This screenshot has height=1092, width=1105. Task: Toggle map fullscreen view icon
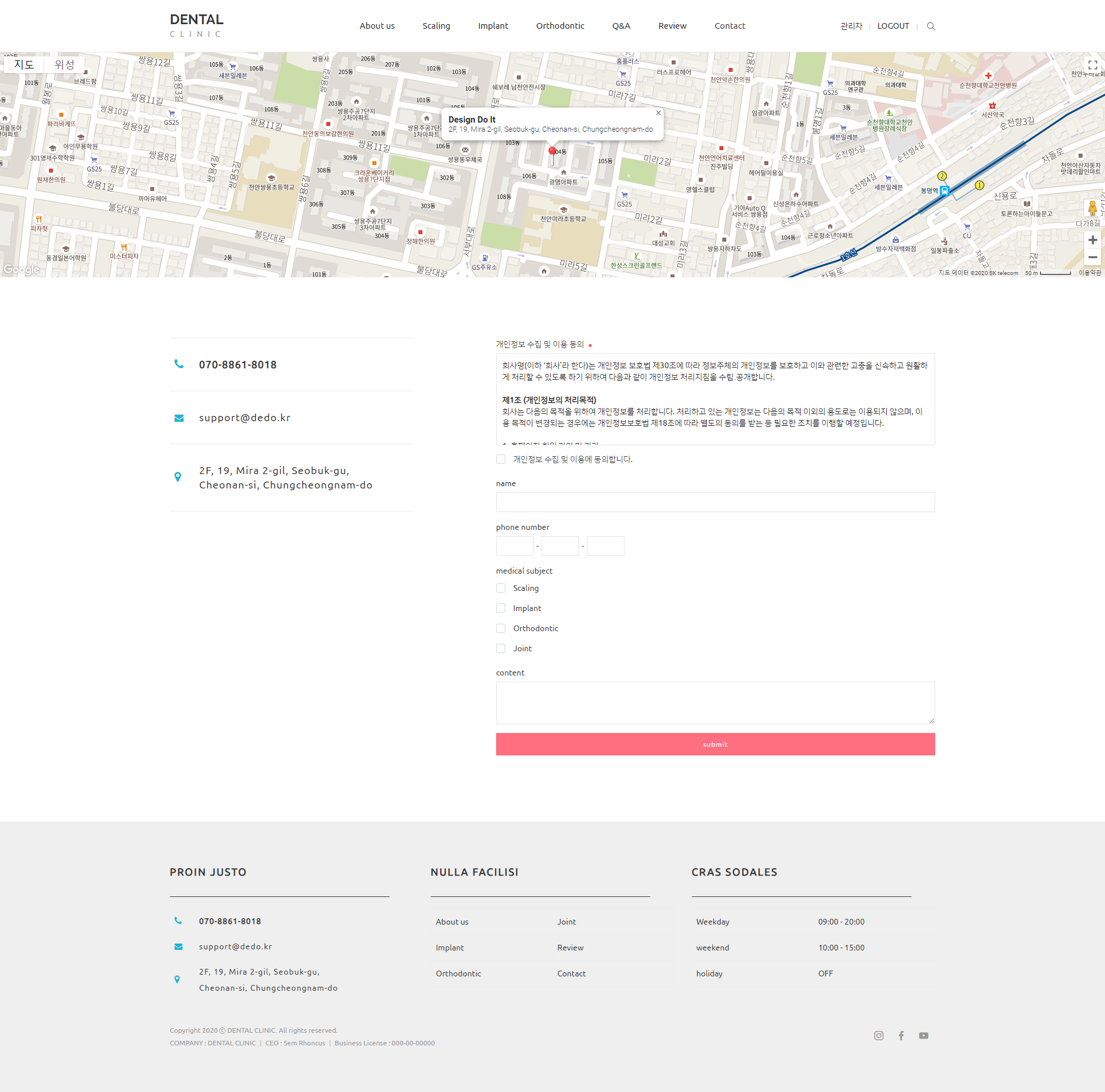[x=1092, y=65]
